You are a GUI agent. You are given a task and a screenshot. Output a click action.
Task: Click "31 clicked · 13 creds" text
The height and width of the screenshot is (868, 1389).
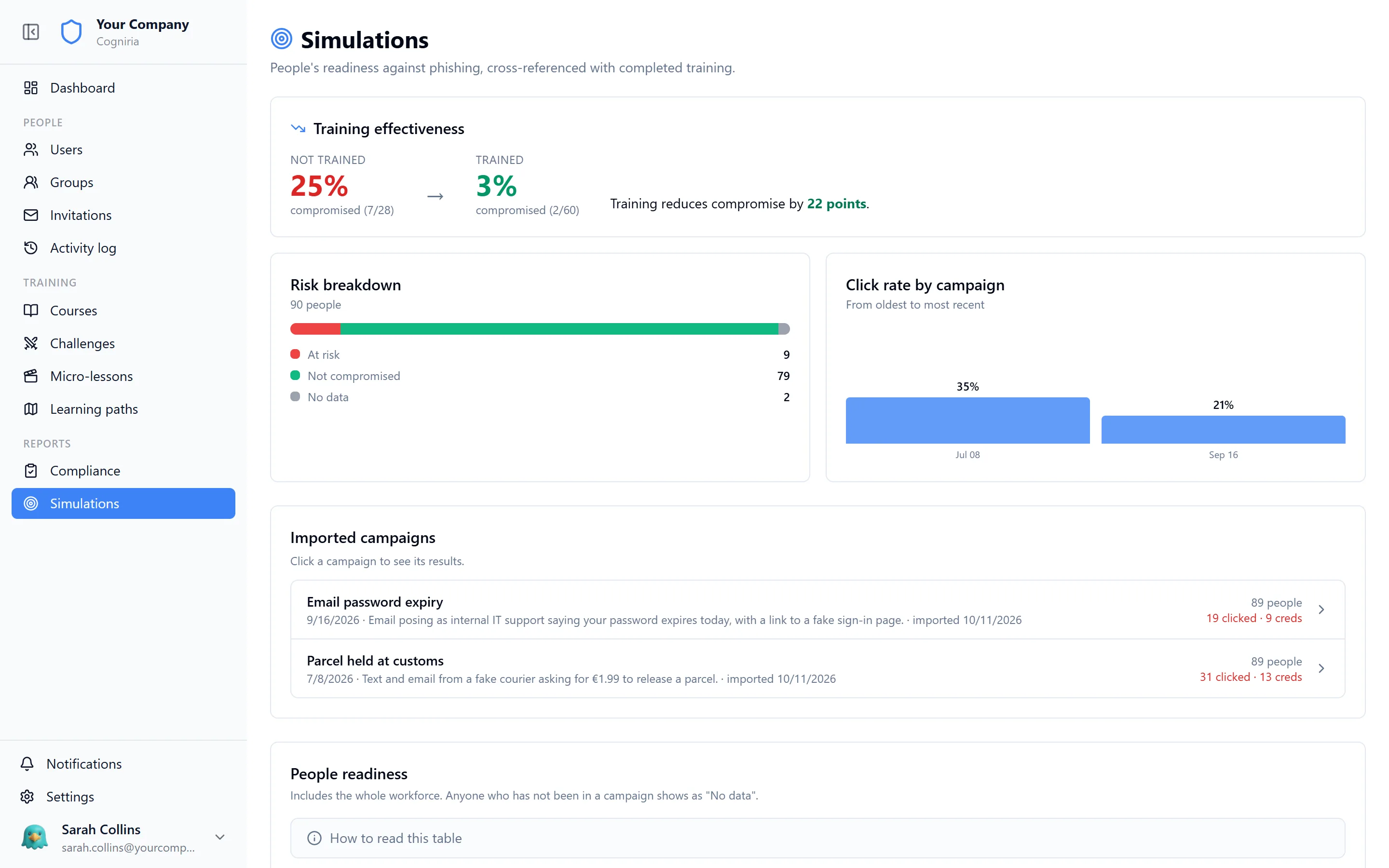(1251, 677)
